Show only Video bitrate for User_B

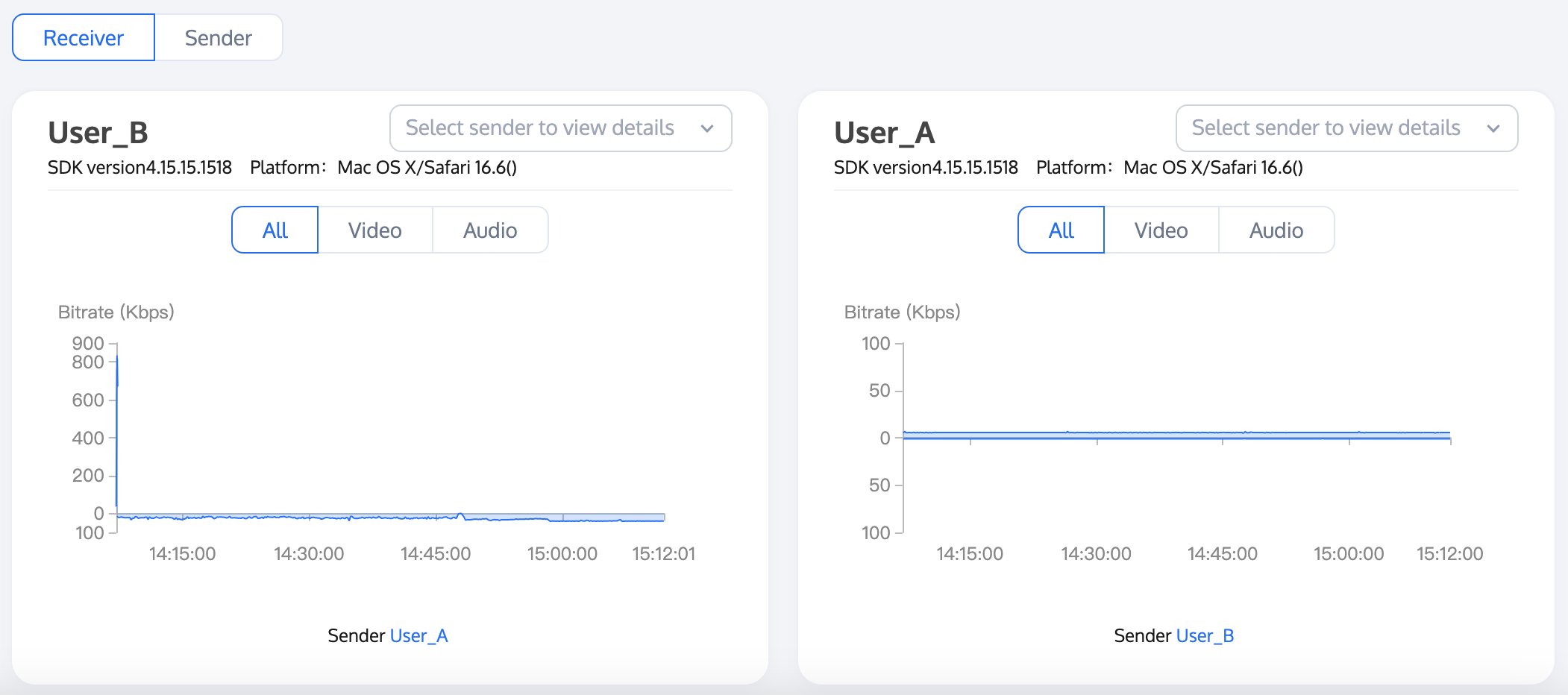tap(375, 230)
